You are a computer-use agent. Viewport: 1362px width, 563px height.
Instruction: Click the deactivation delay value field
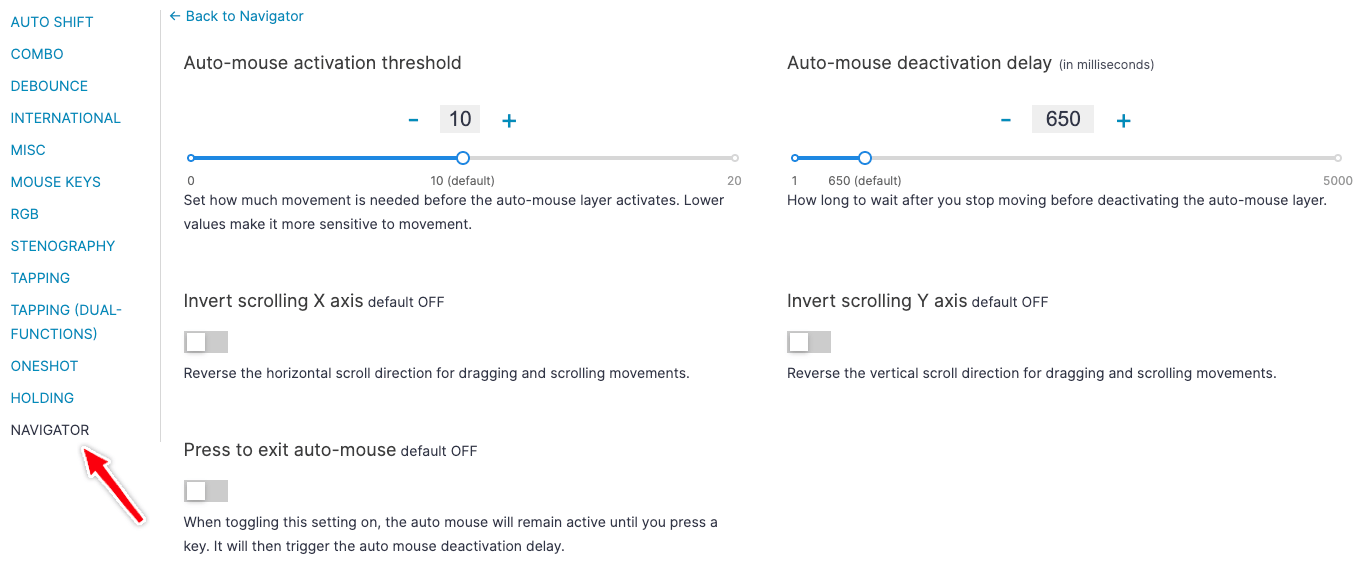pyautogui.click(x=1063, y=120)
